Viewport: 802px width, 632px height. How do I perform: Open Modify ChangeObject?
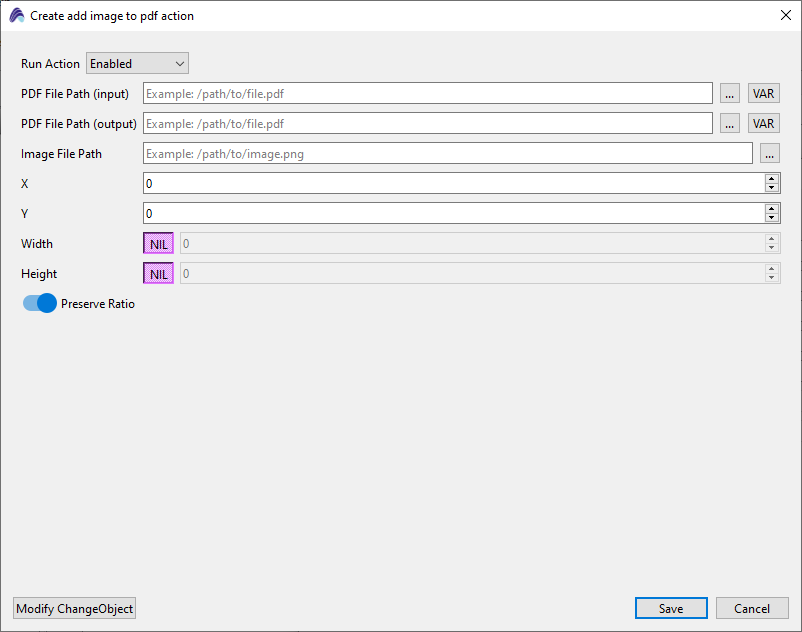pos(74,609)
